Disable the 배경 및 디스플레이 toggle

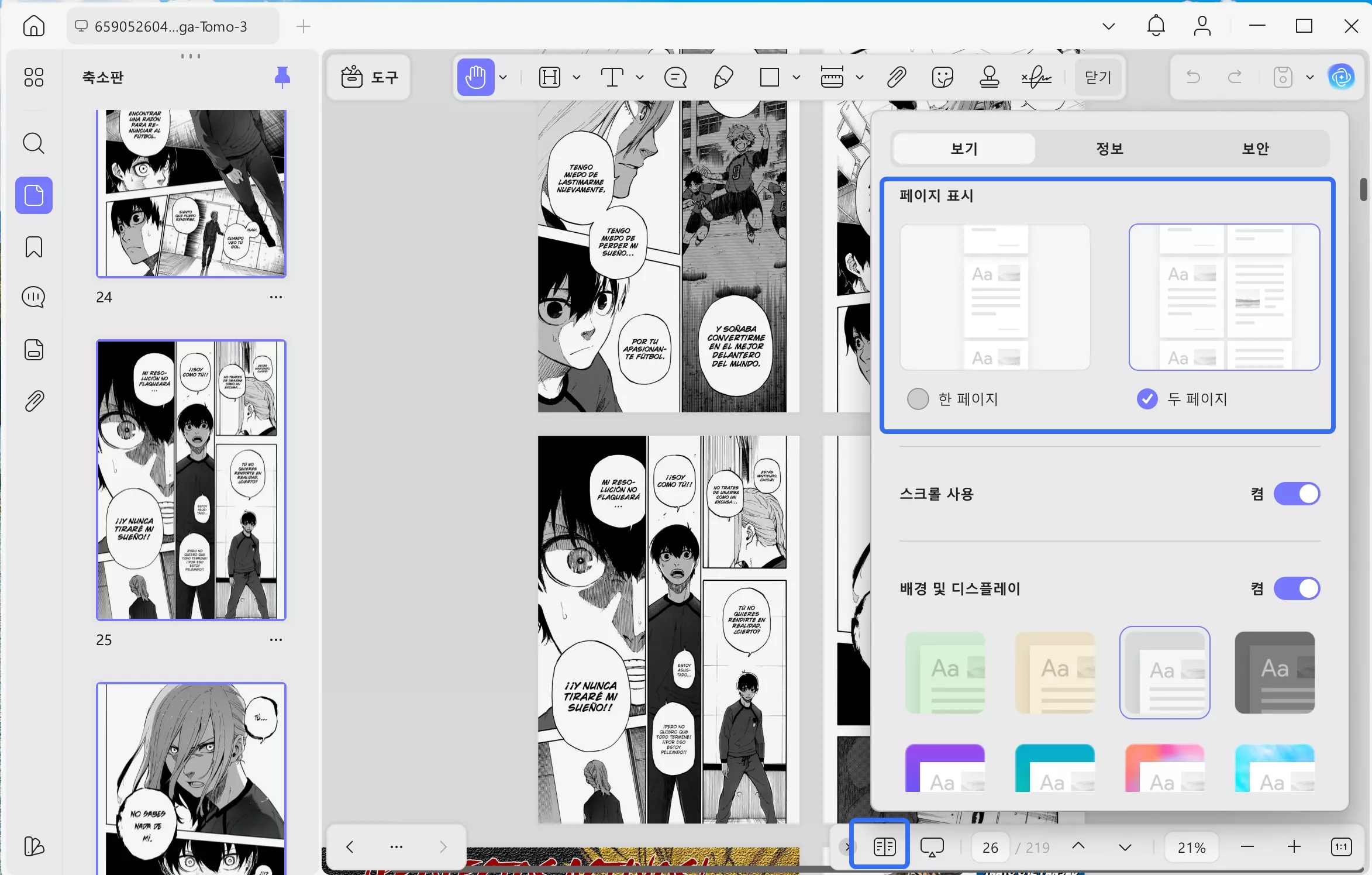[1297, 588]
